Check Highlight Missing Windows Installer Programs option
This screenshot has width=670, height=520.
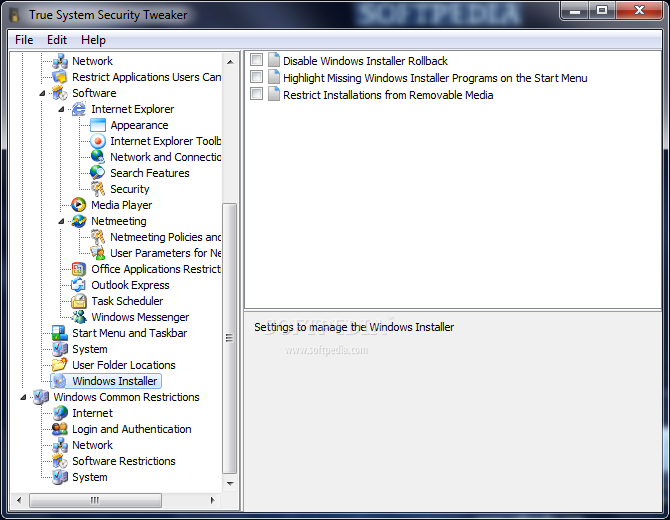coord(256,77)
